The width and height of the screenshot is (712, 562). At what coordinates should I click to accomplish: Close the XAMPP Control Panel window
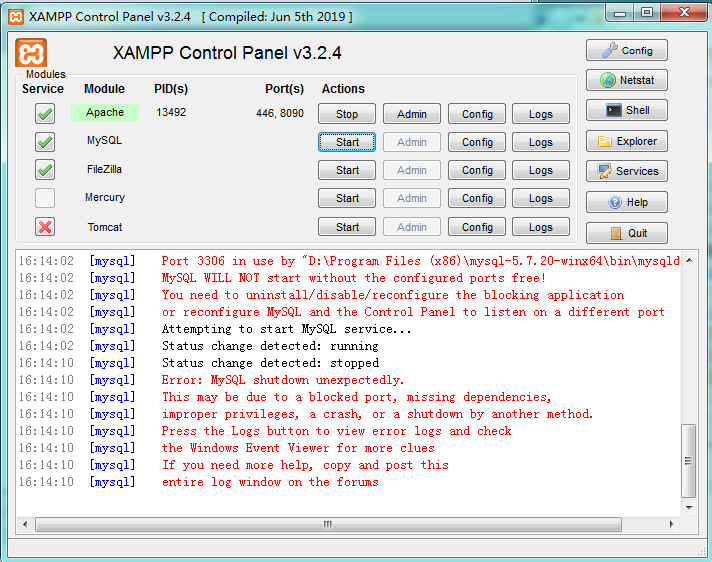click(684, 13)
